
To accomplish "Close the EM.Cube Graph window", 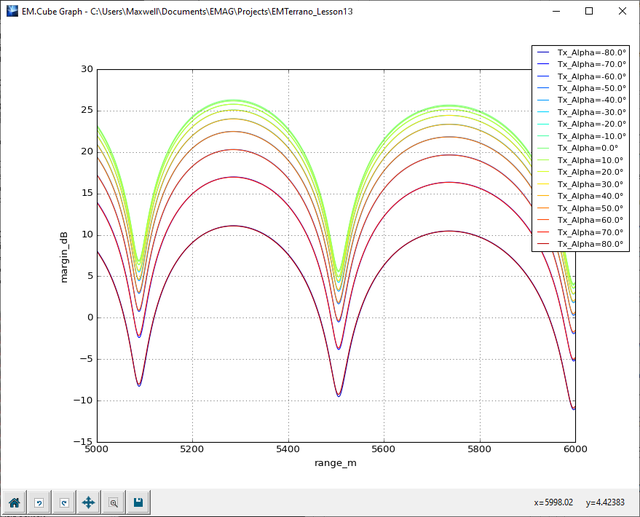I will tap(621, 10).
